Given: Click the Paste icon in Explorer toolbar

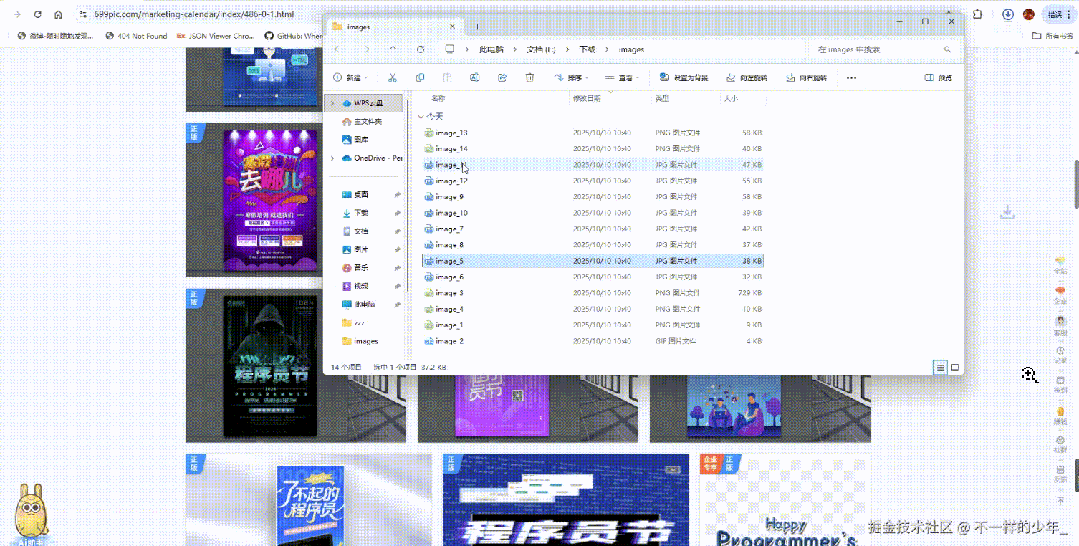Looking at the screenshot, I should [447, 78].
